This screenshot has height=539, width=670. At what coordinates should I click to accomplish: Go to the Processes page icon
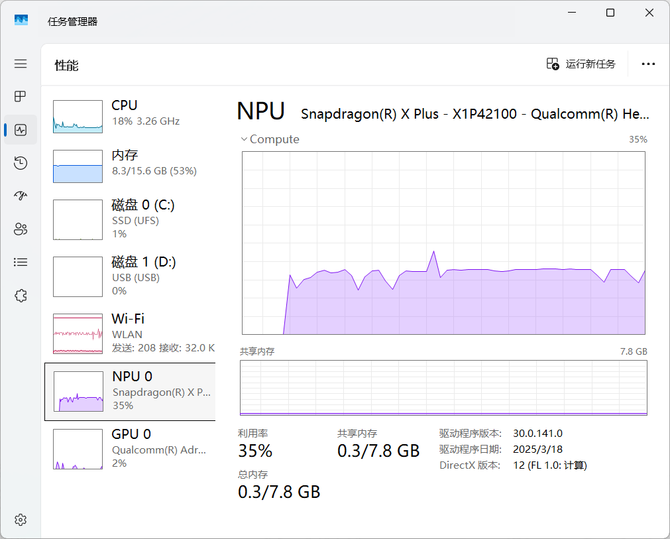20,97
